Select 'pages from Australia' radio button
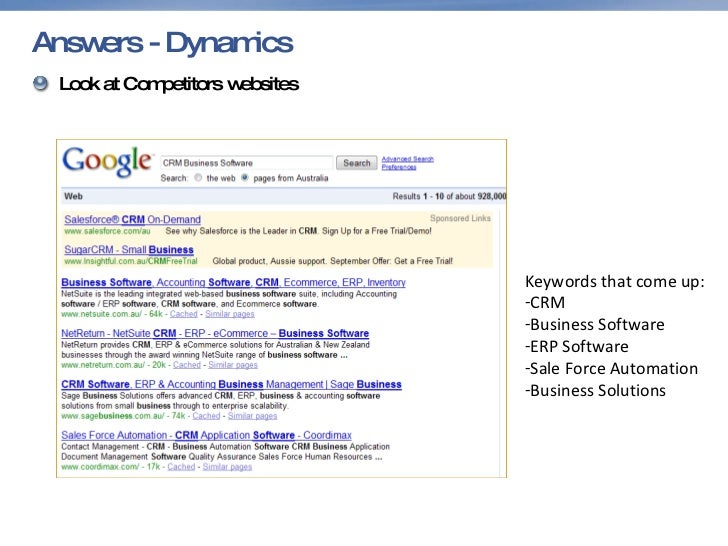Image resolution: width=728 pixels, height=546 pixels. 245,178
